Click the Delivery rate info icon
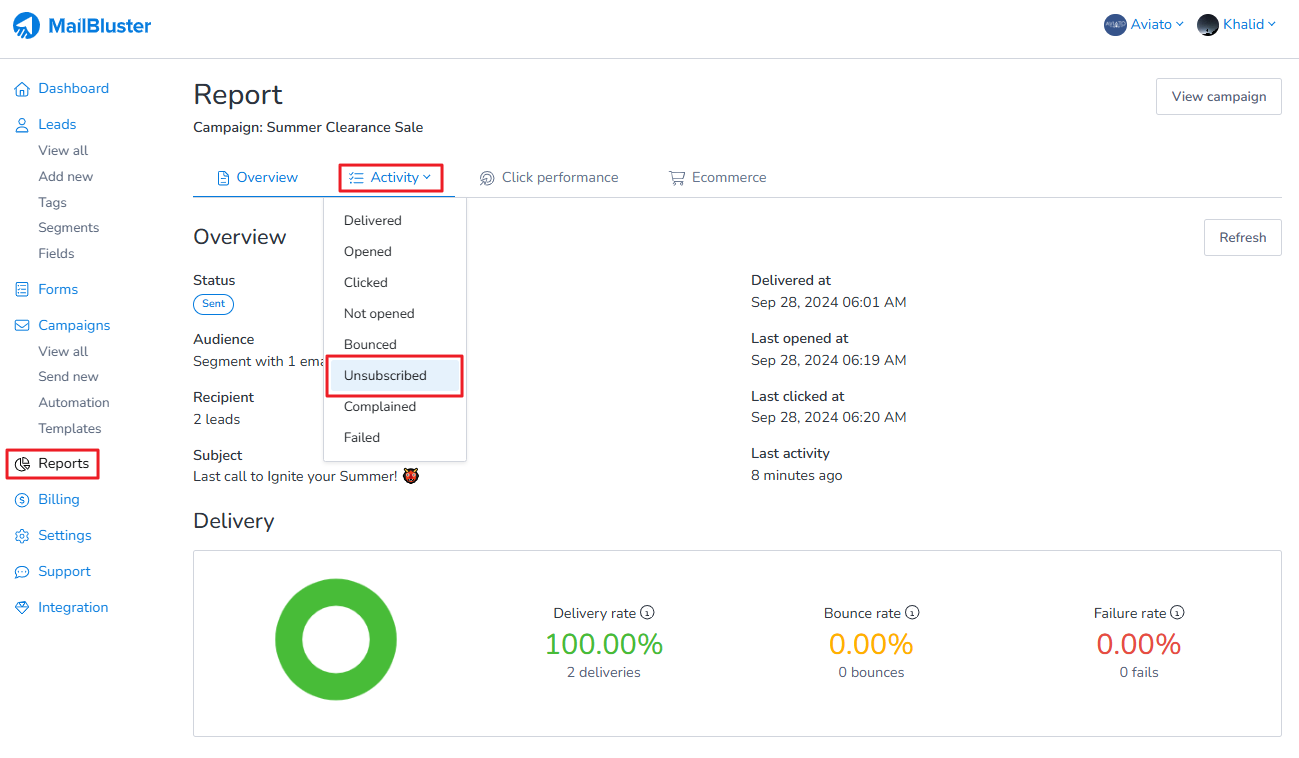 pos(647,612)
